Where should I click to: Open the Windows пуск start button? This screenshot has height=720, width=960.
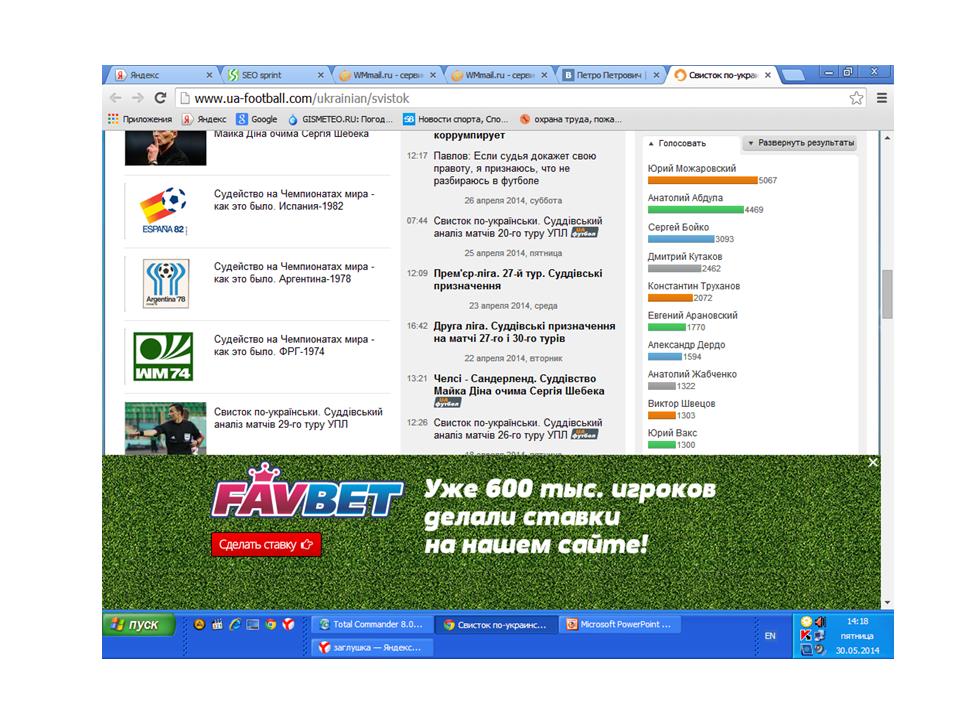coord(139,624)
